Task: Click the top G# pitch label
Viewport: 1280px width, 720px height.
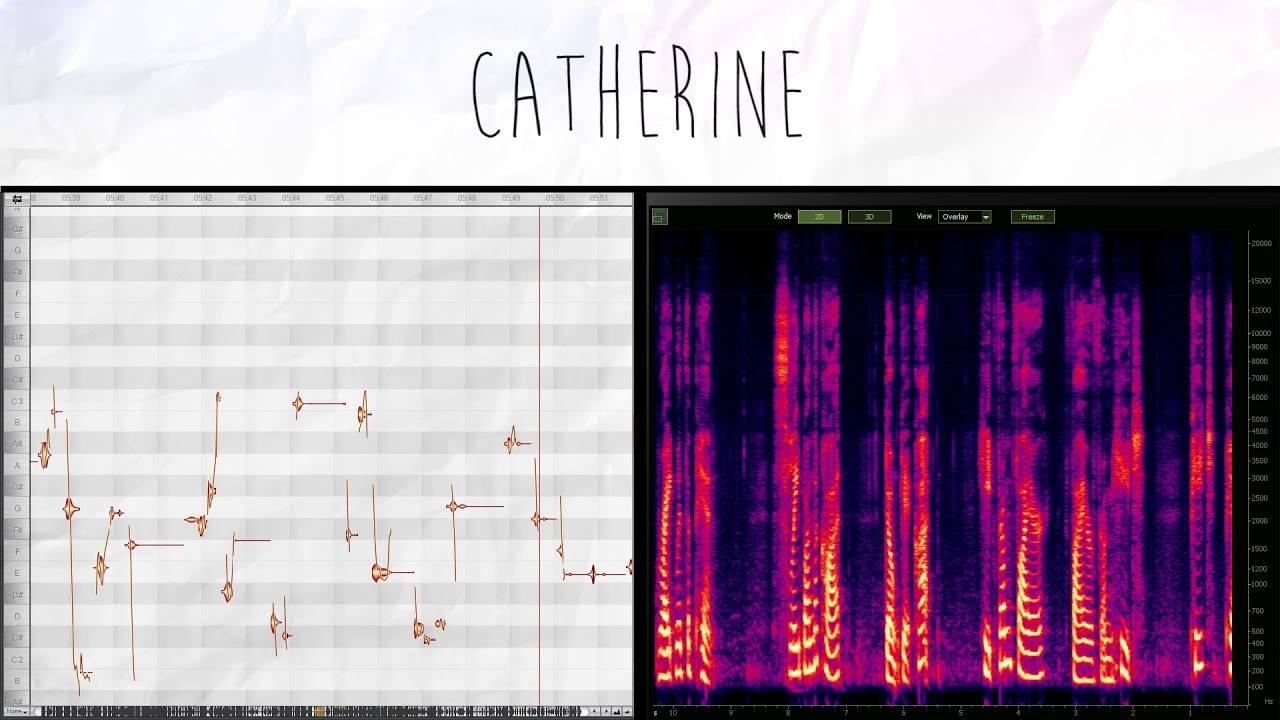Action: click(17, 229)
